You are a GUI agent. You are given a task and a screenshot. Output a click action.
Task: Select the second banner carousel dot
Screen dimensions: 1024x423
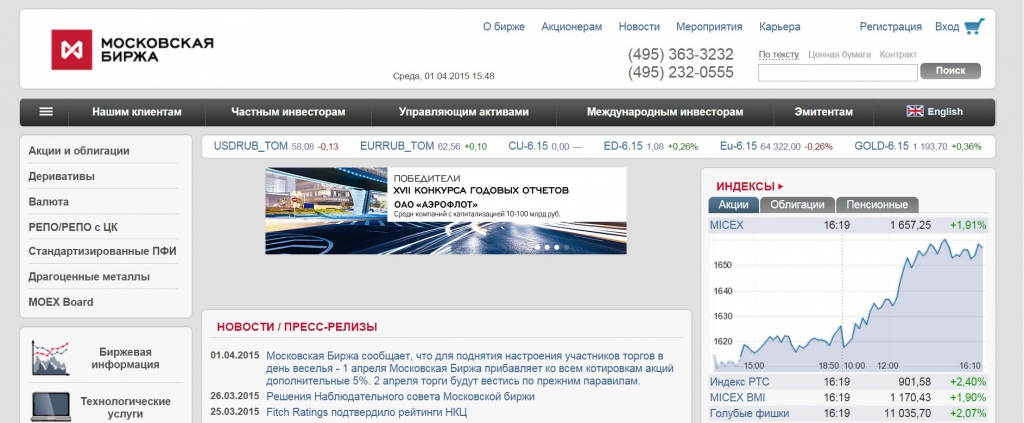pos(547,247)
